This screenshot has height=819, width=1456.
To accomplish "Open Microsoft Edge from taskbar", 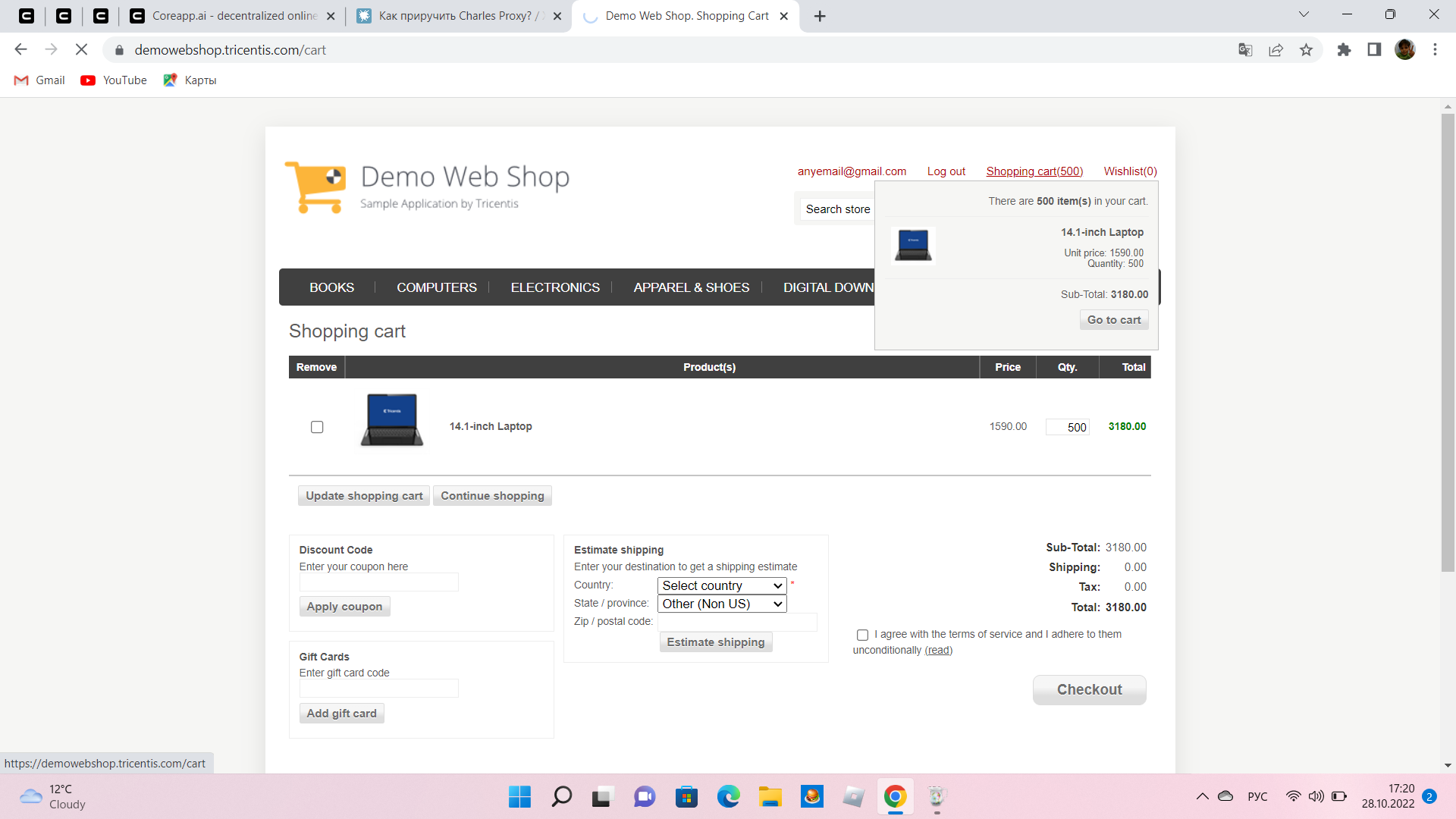I will click(x=728, y=796).
